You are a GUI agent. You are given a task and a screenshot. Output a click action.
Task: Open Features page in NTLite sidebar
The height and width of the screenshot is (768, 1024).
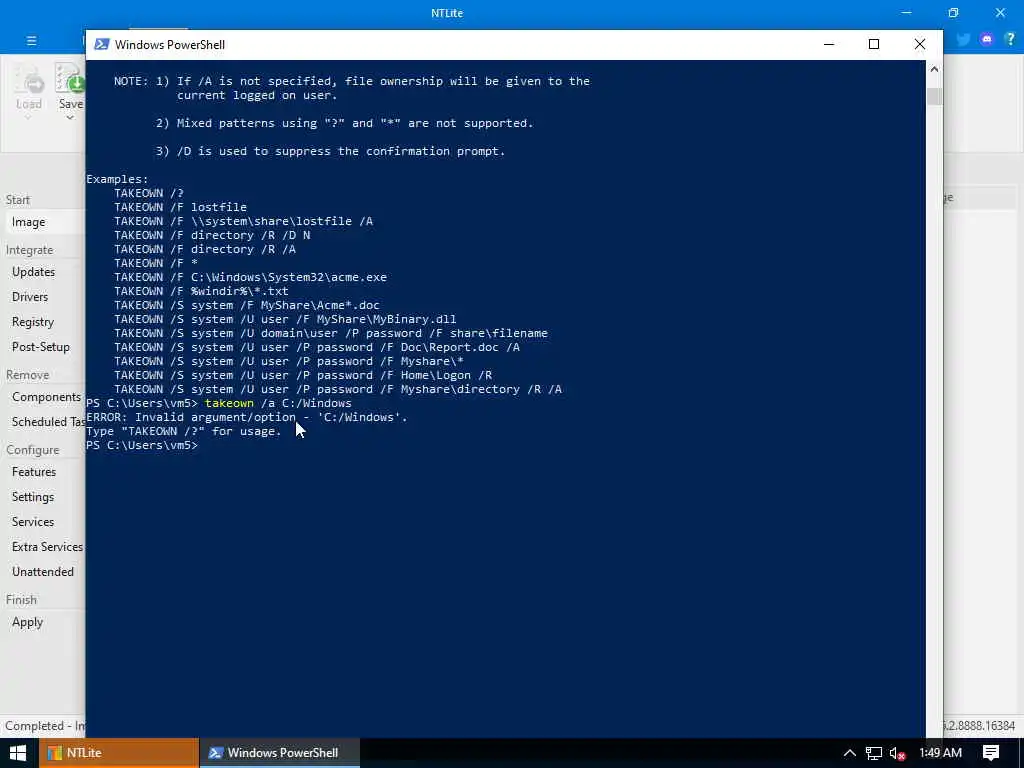pos(34,472)
